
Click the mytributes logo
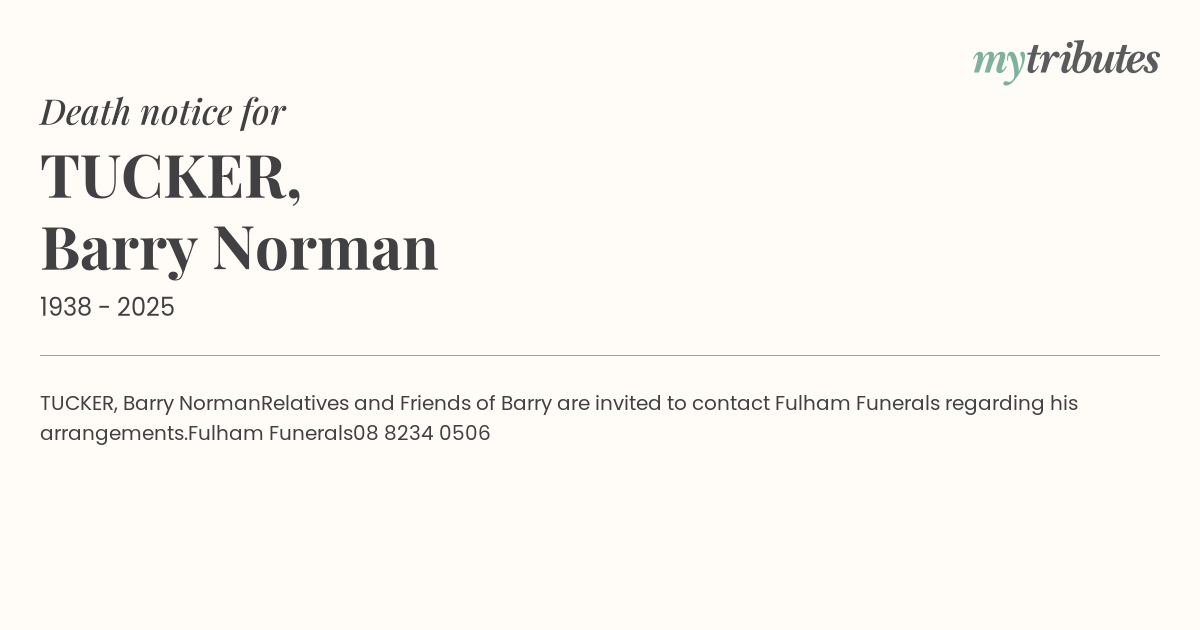pos(1066,60)
